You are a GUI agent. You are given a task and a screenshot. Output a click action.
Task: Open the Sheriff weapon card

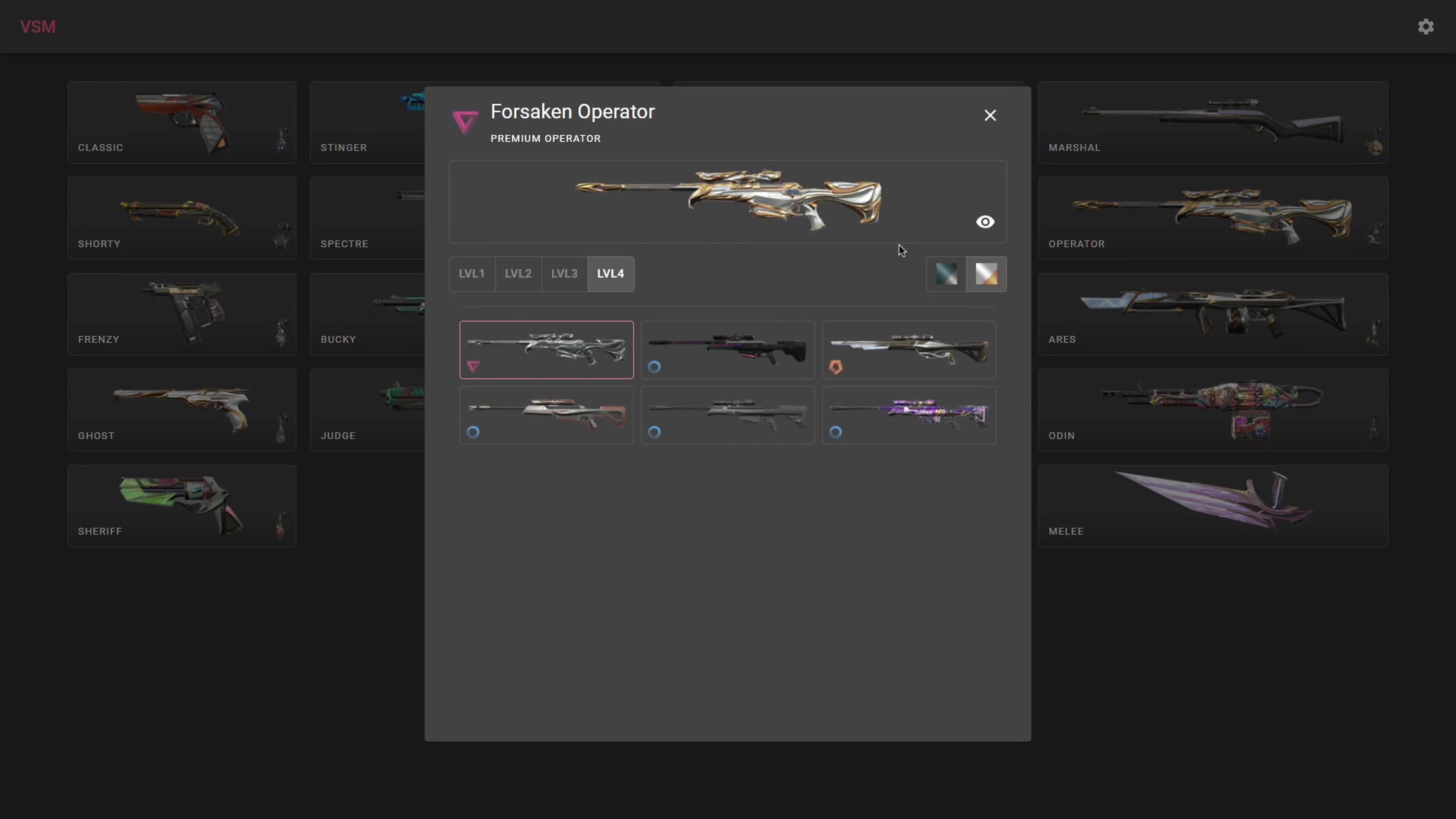(x=182, y=506)
